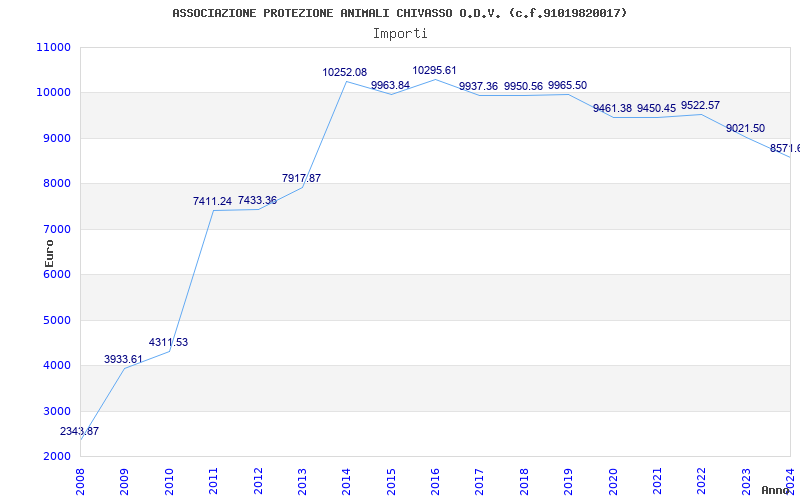Image resolution: width=800 pixels, height=500 pixels.
Task: Click the 2023 year label on x-axis
Action: (x=746, y=481)
